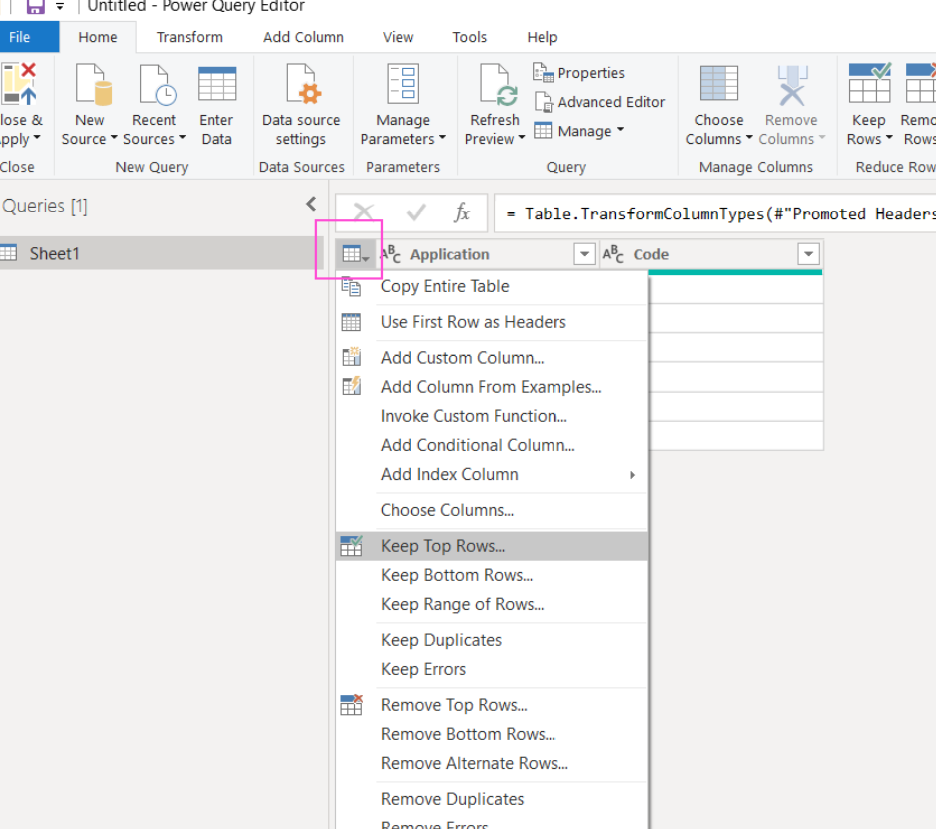Select Keep Errors
The height and width of the screenshot is (829, 936).
coord(492,670)
